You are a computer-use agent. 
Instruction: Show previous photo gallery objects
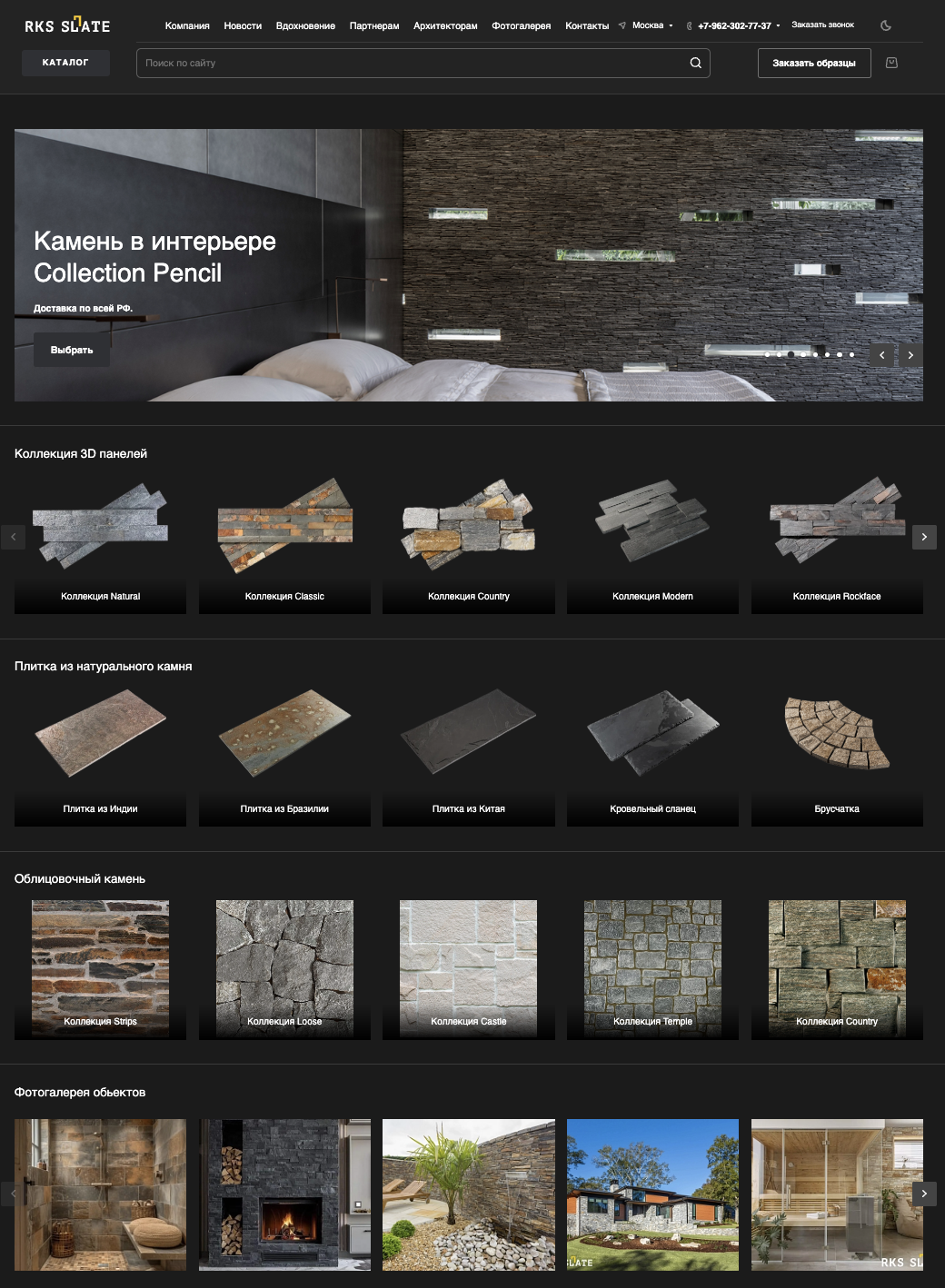(x=13, y=1194)
